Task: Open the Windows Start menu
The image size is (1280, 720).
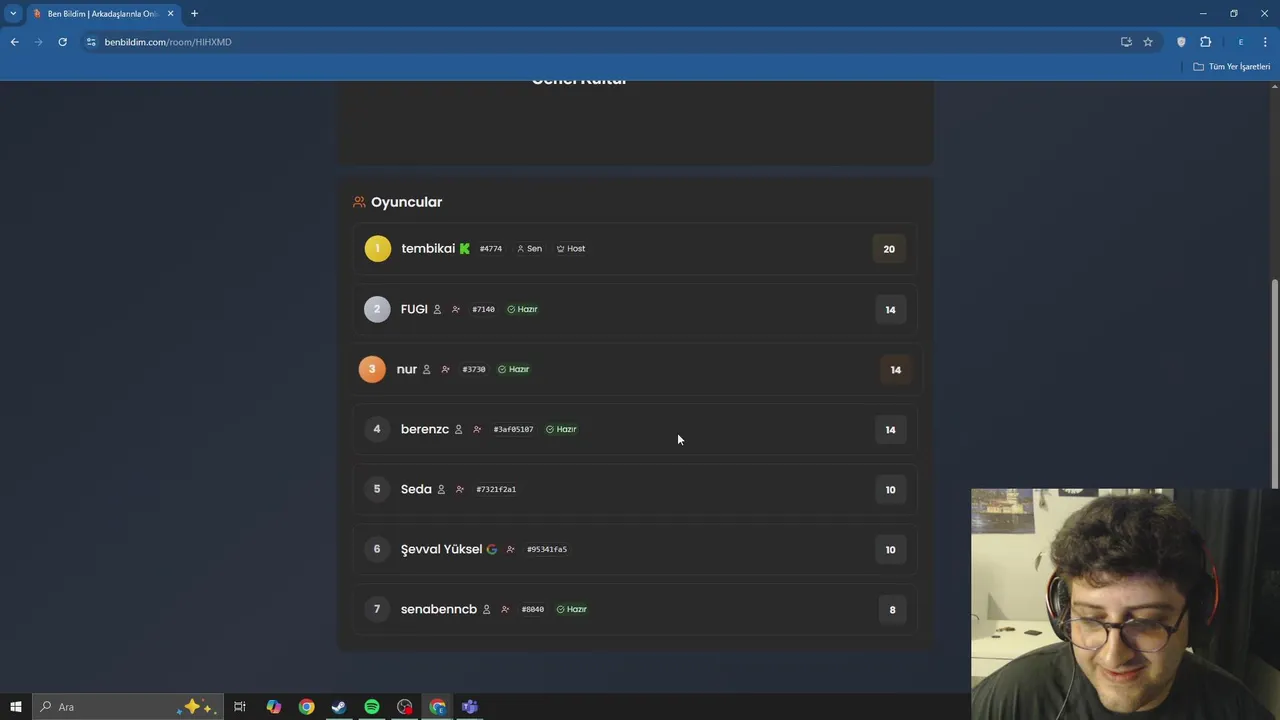Action: 15,707
